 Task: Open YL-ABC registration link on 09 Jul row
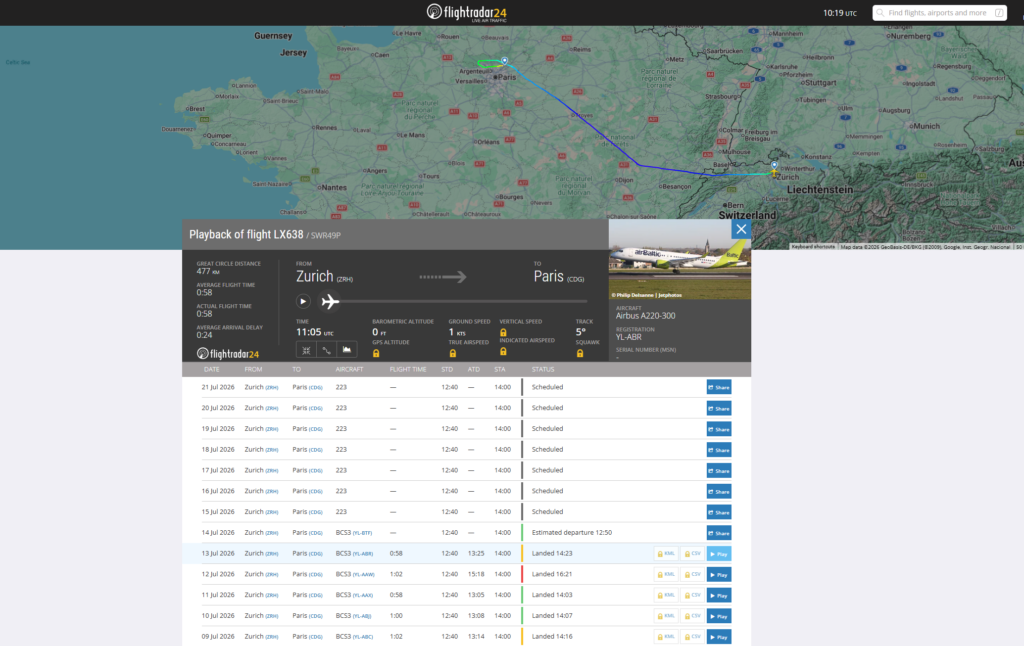click(x=363, y=637)
